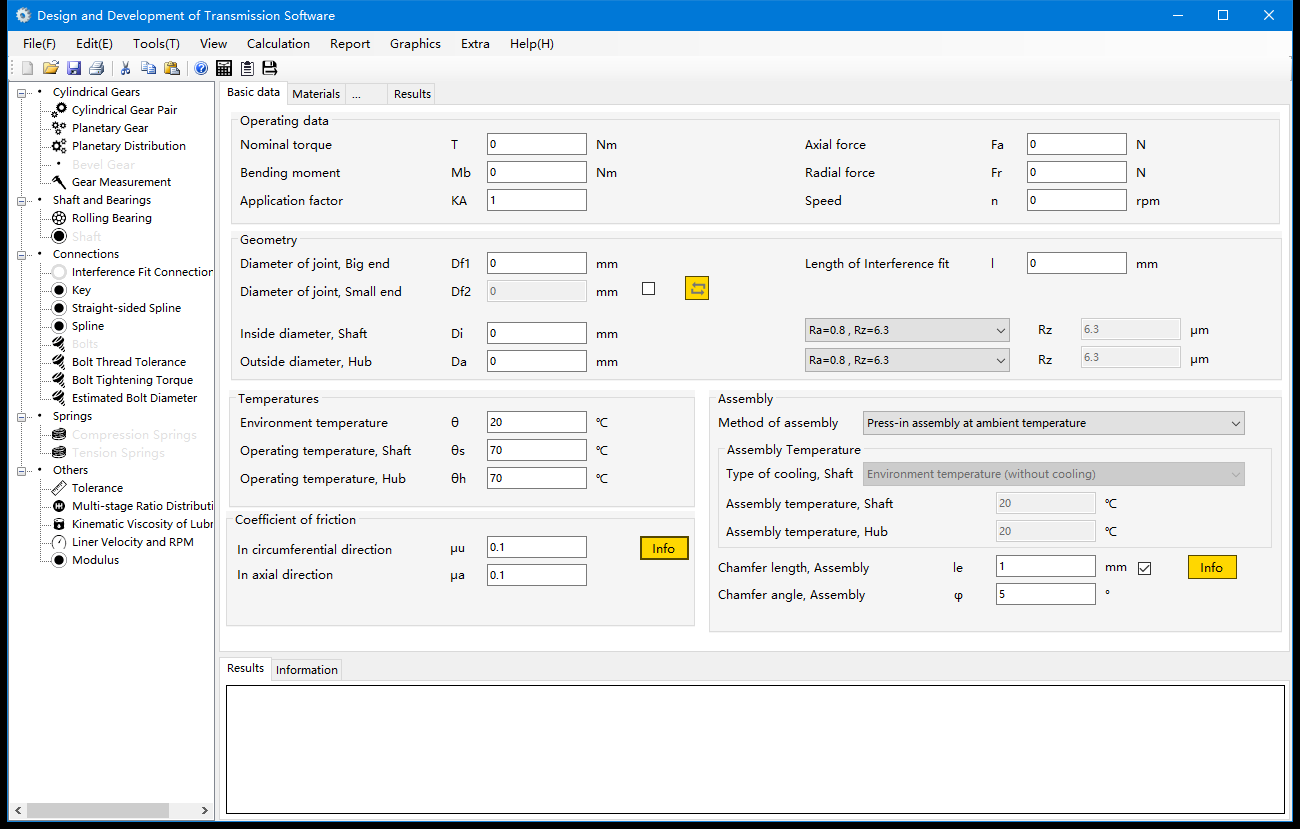Click the Copy toolbar icon
The width and height of the screenshot is (1300, 829).
tap(149, 68)
